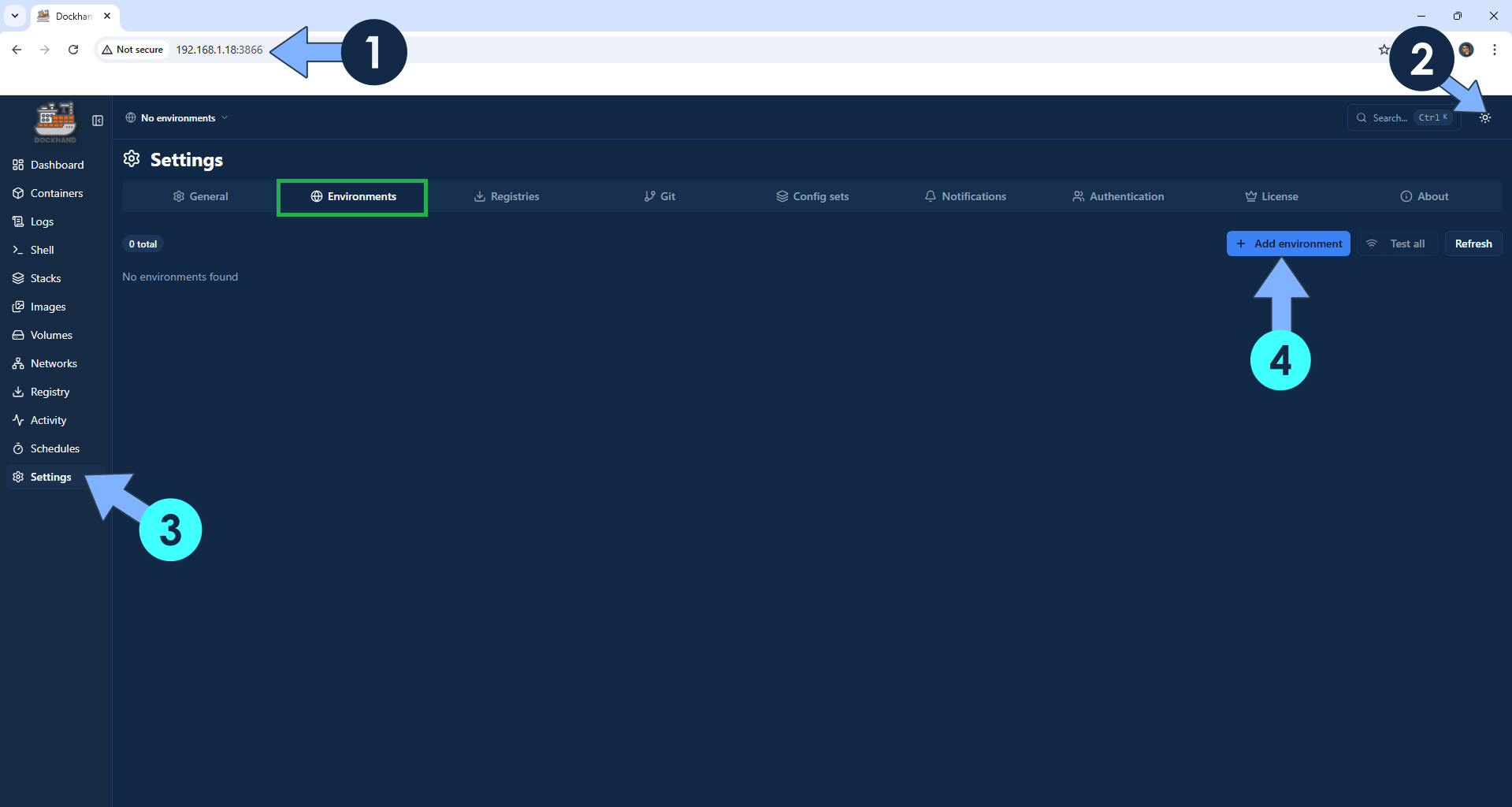Toggle the light/dark theme
The height and width of the screenshot is (807, 1512).
click(x=1485, y=117)
